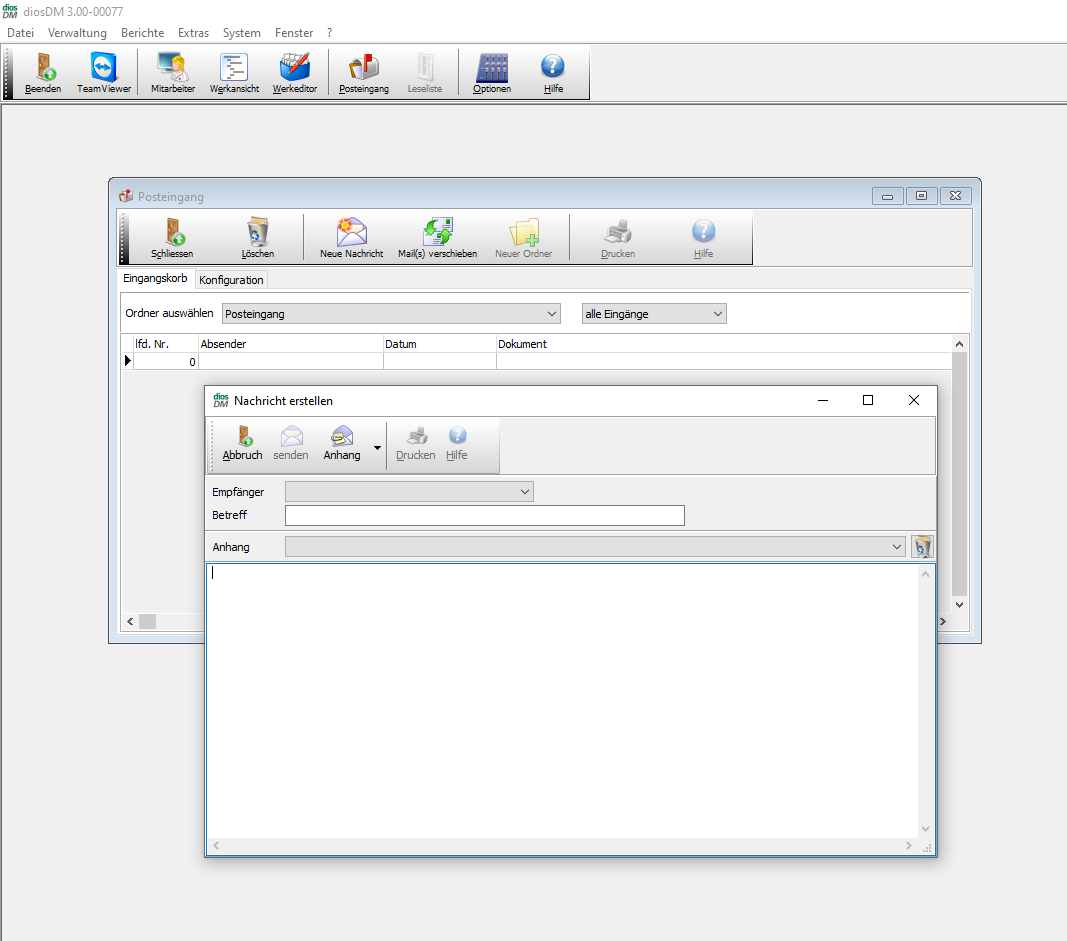The image size is (1067, 941).
Task: Launch TeamViewer from the main toolbar
Action: [103, 72]
